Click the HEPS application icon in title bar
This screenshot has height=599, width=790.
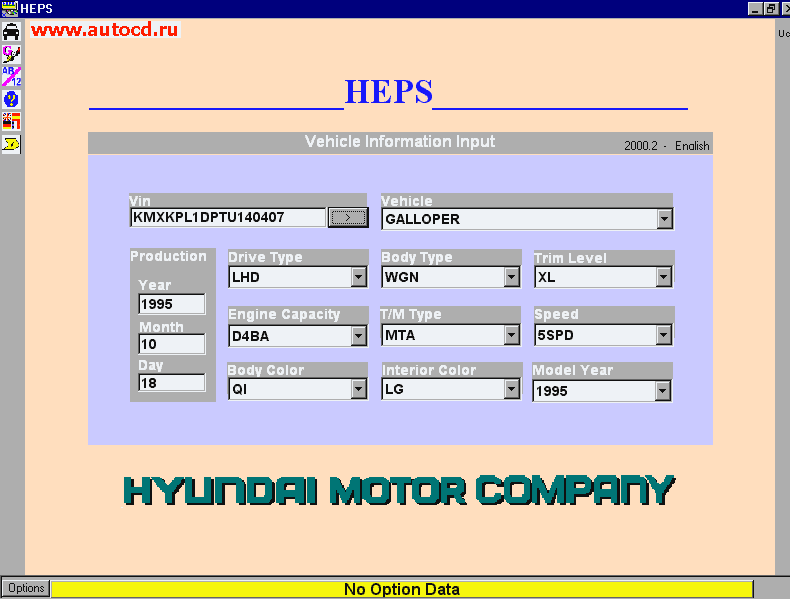9,8
